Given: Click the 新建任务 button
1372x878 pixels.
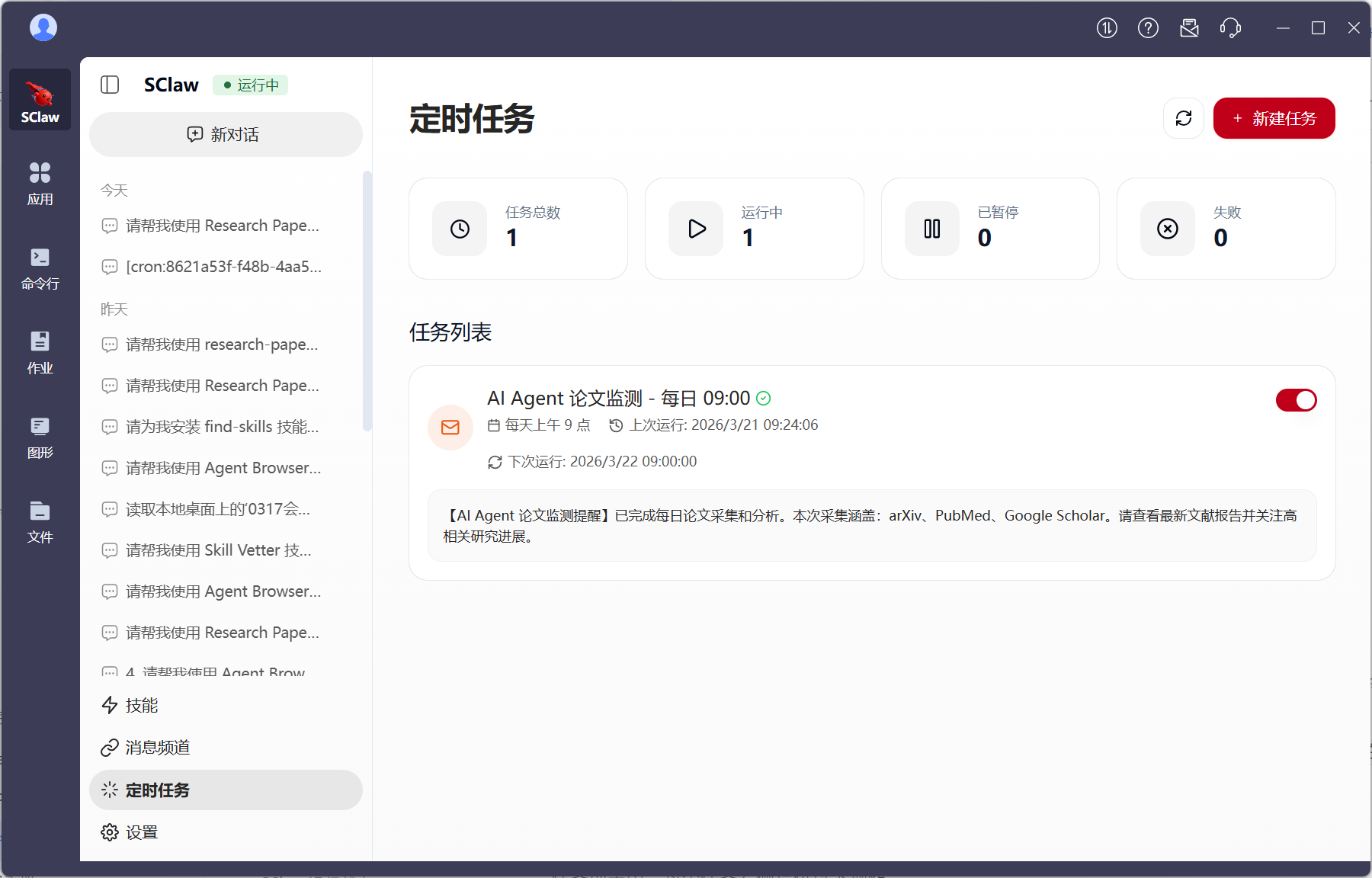Looking at the screenshot, I should pos(1274,118).
